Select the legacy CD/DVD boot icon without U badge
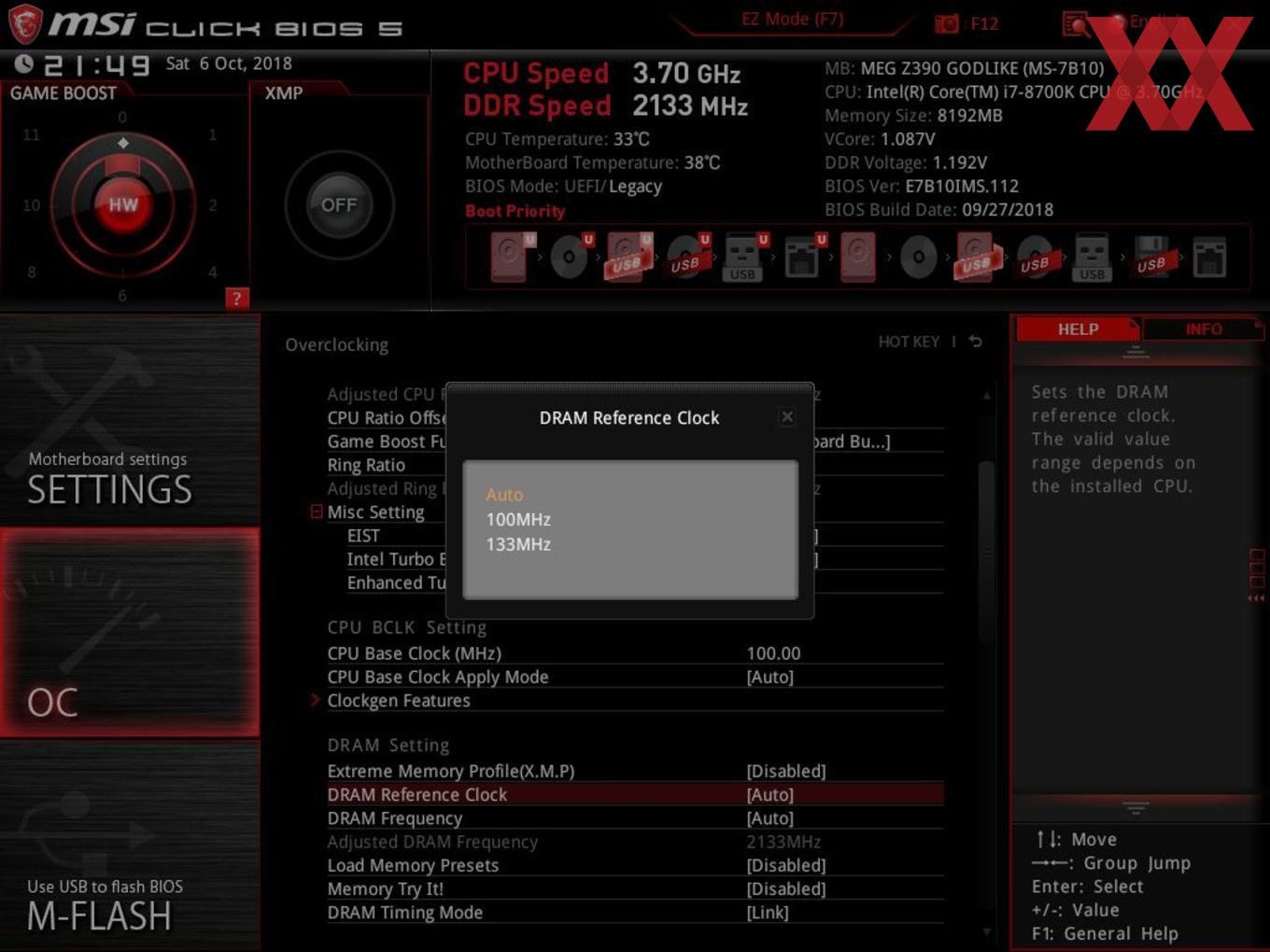 [919, 257]
